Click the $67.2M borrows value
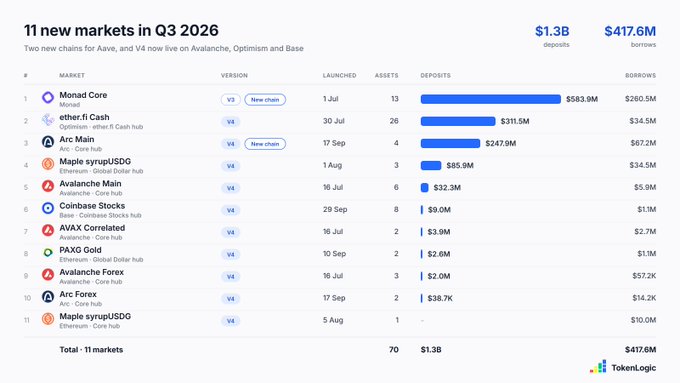The width and height of the screenshot is (680, 383). [643, 143]
